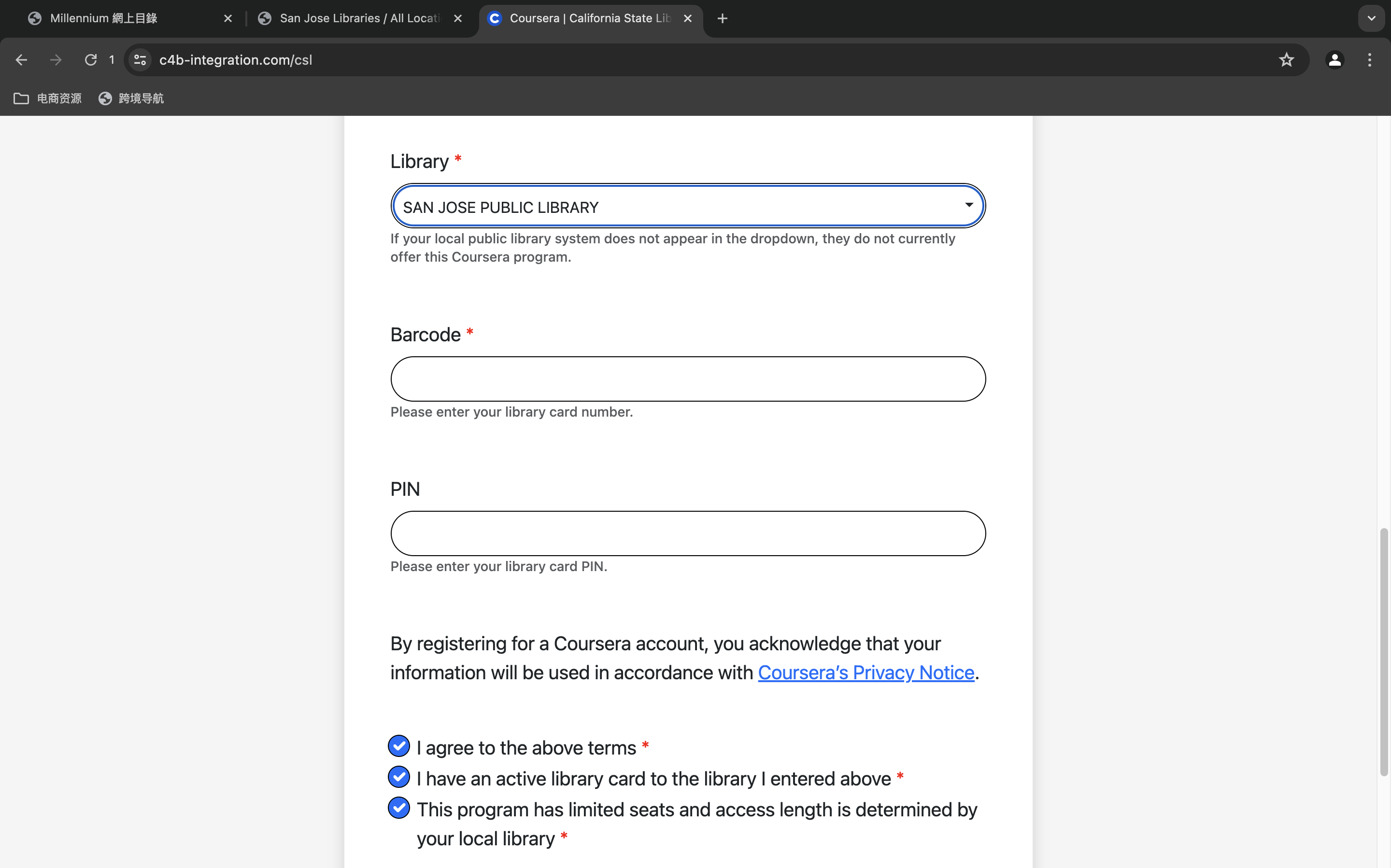Focus the Barcode input field

(x=688, y=379)
